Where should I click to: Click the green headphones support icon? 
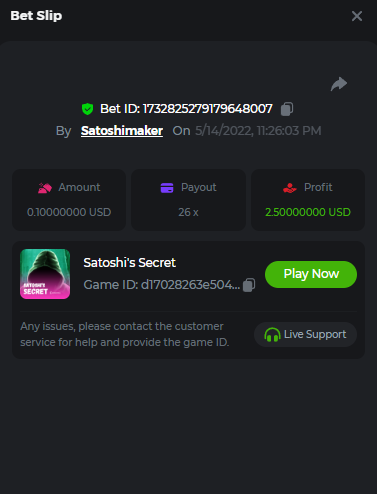272,334
